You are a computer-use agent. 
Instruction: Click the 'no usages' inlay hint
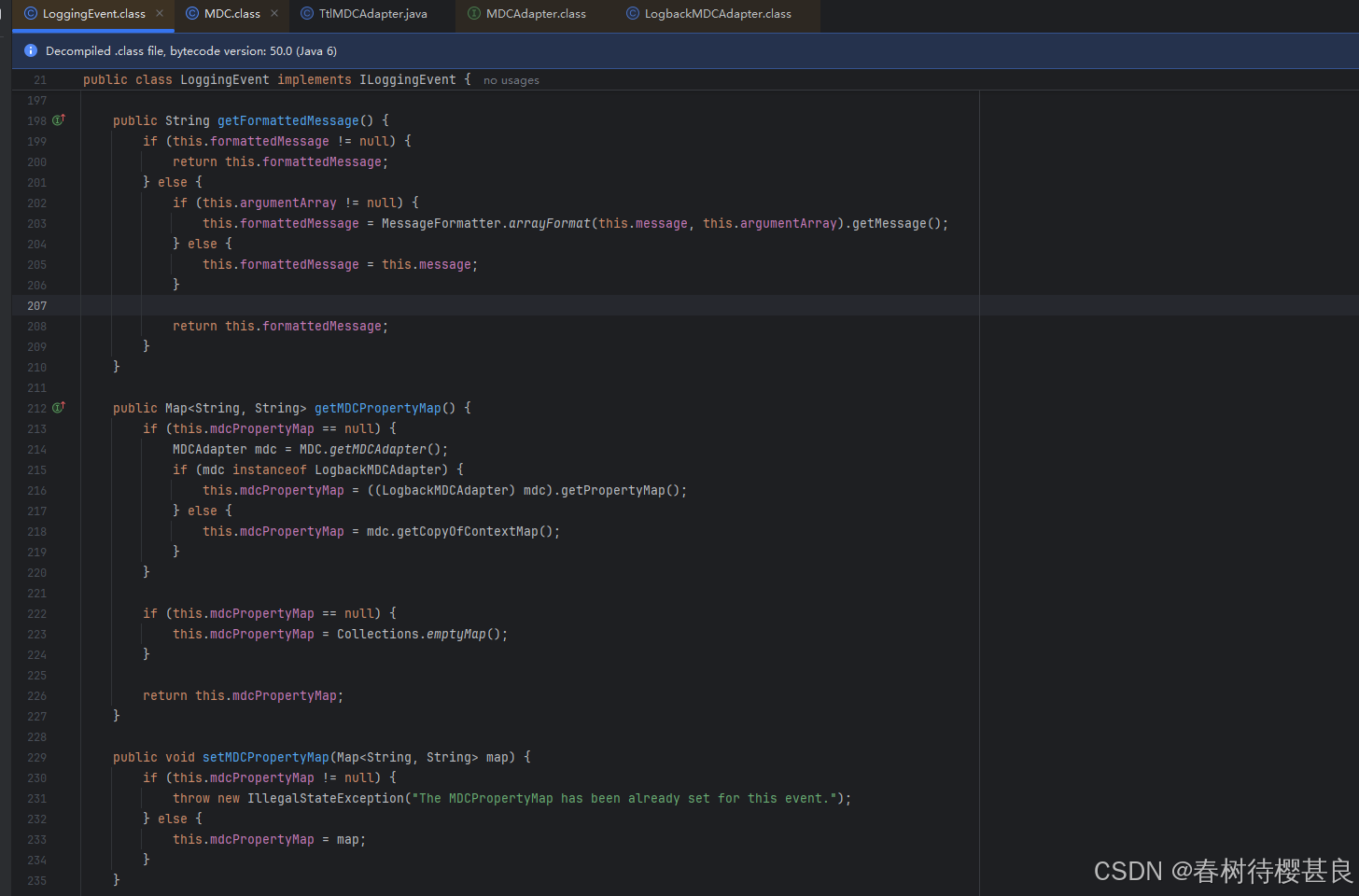511,80
